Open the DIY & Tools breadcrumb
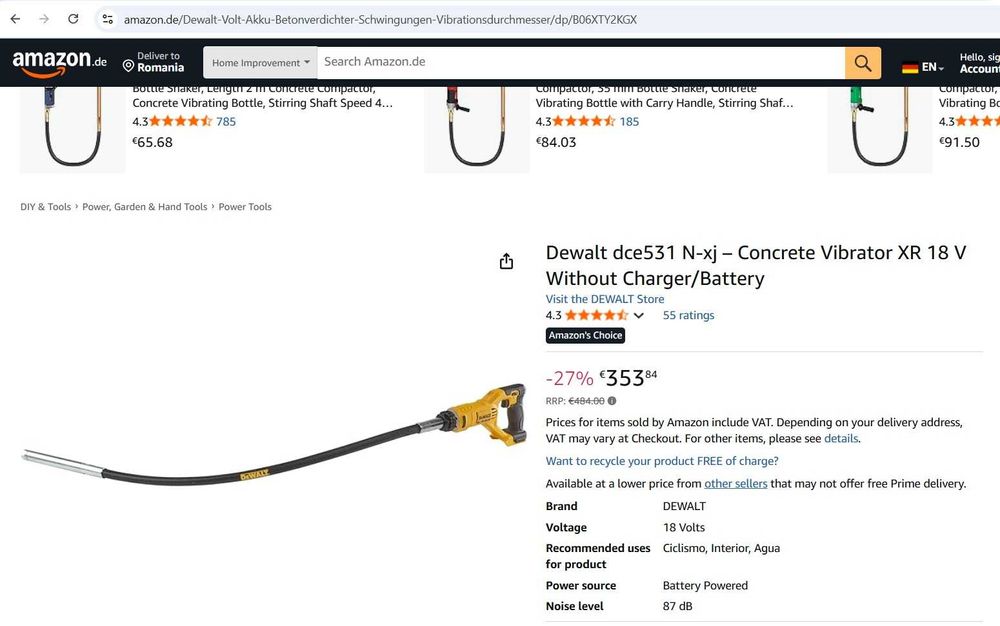This screenshot has width=1000, height=626. click(45, 207)
